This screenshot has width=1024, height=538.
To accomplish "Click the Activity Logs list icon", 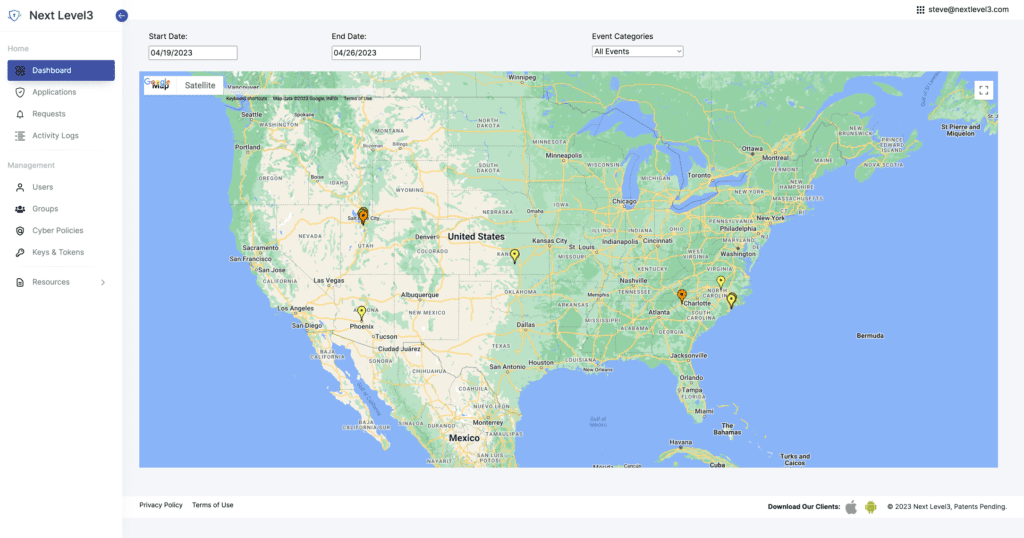I will coord(20,136).
